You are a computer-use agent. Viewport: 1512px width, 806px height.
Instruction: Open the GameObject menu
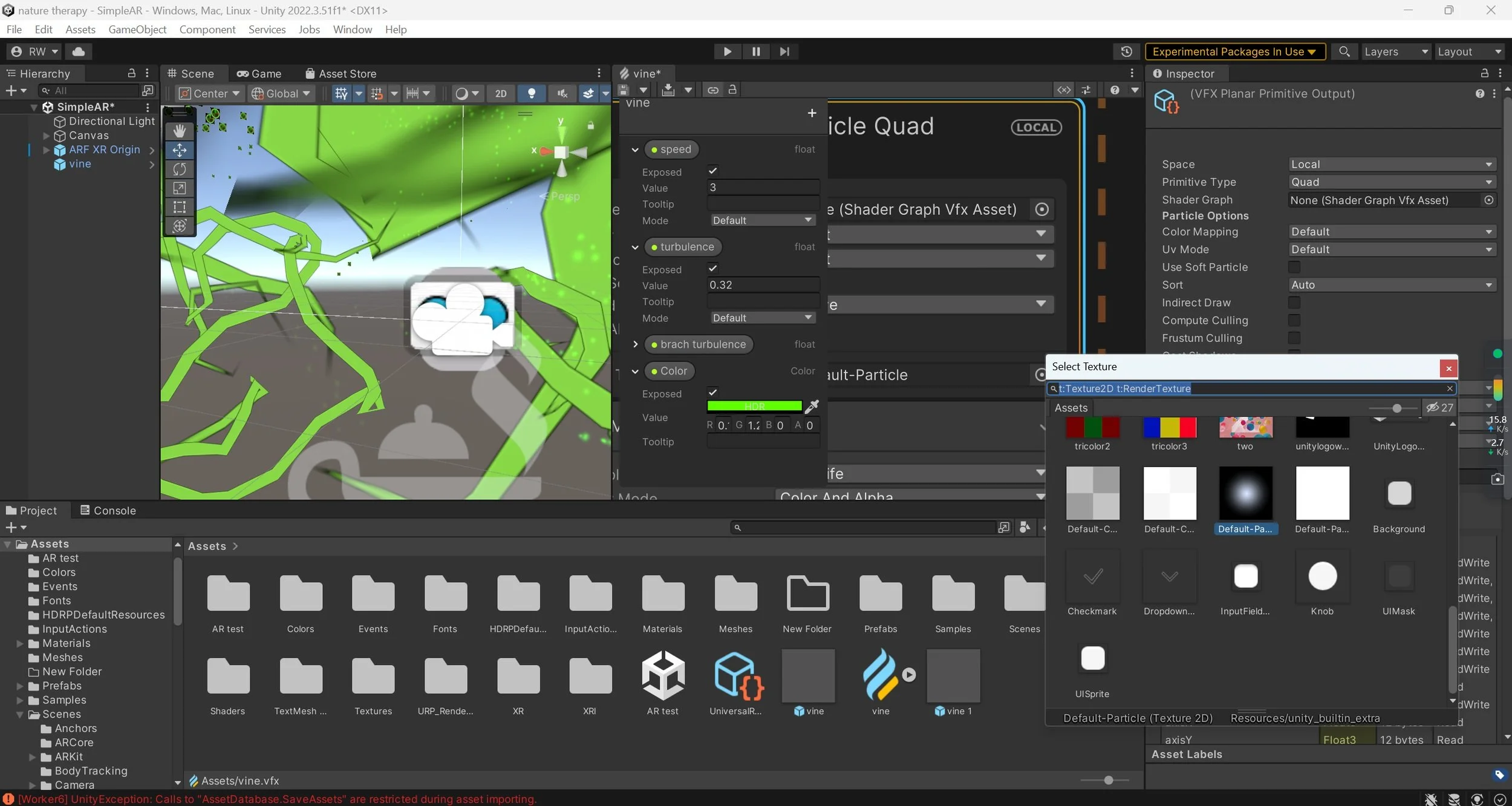(x=137, y=29)
